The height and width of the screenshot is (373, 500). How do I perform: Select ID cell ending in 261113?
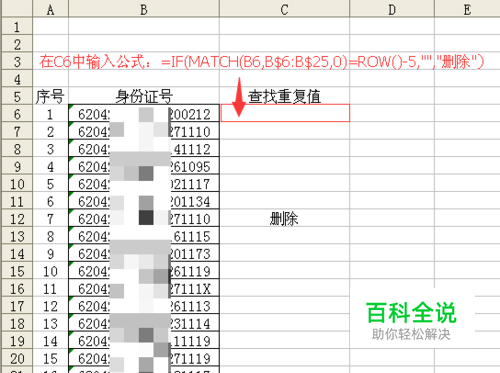[x=144, y=306]
